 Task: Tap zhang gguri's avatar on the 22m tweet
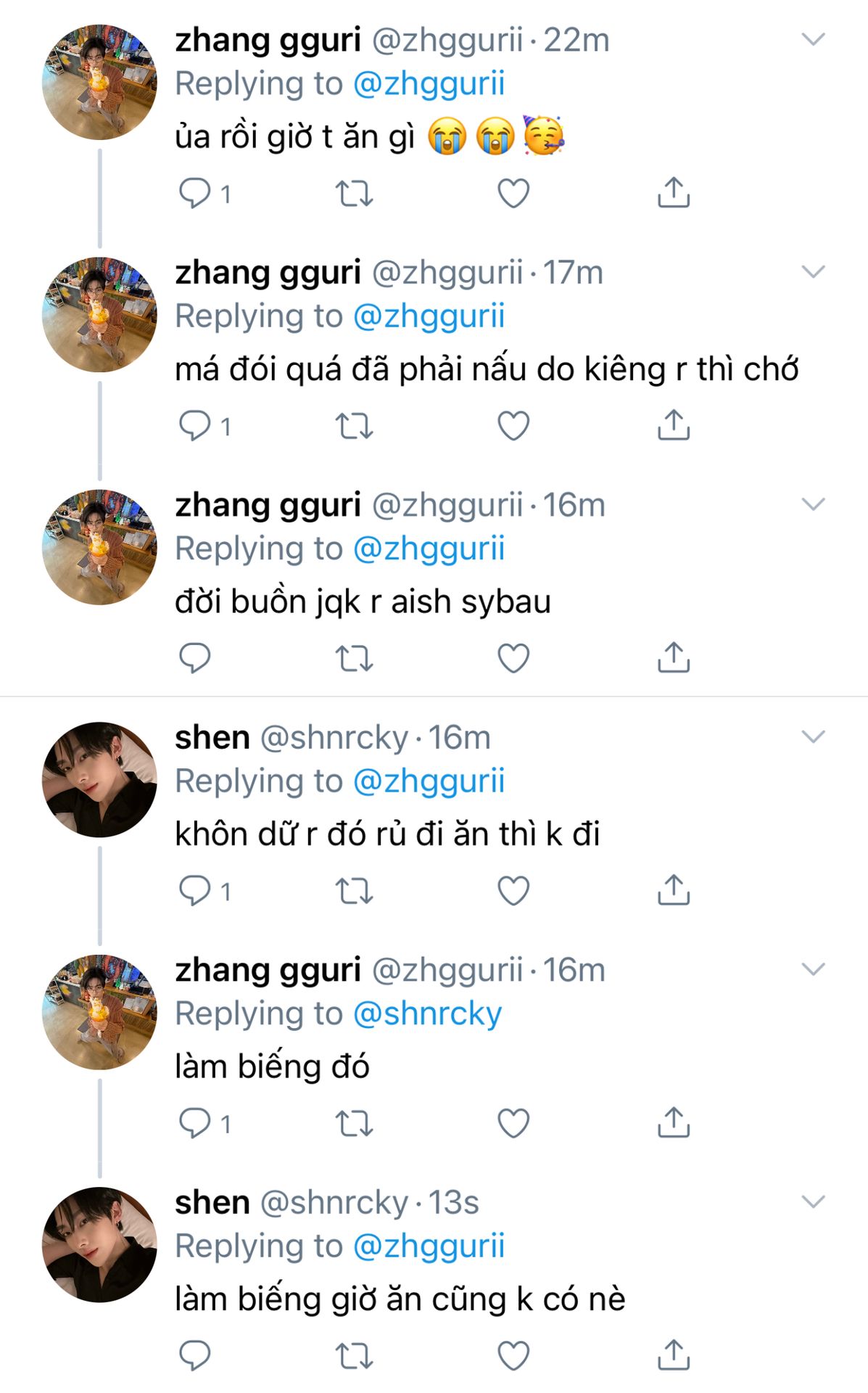click(99, 82)
